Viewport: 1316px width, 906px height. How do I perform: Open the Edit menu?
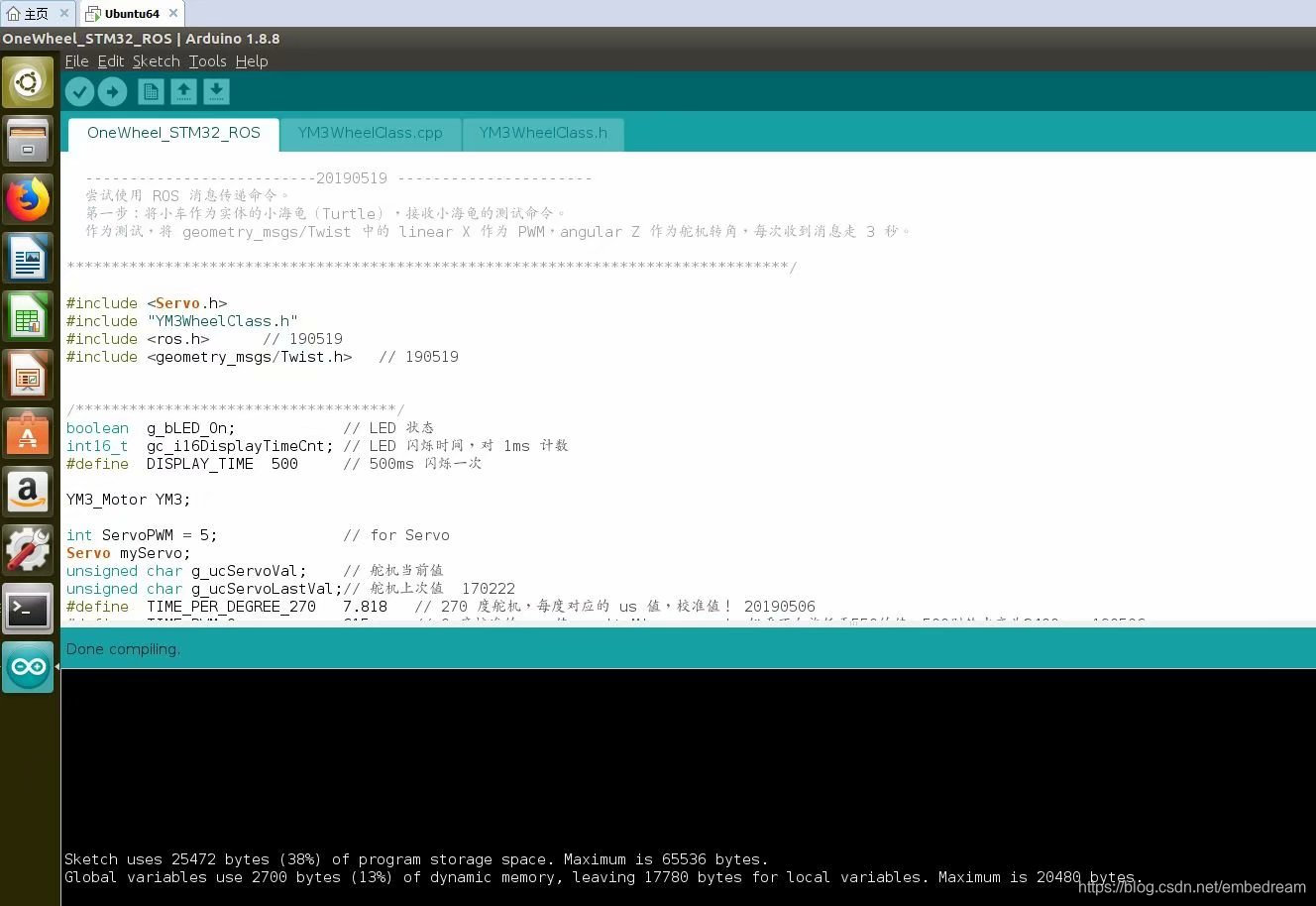coord(111,61)
